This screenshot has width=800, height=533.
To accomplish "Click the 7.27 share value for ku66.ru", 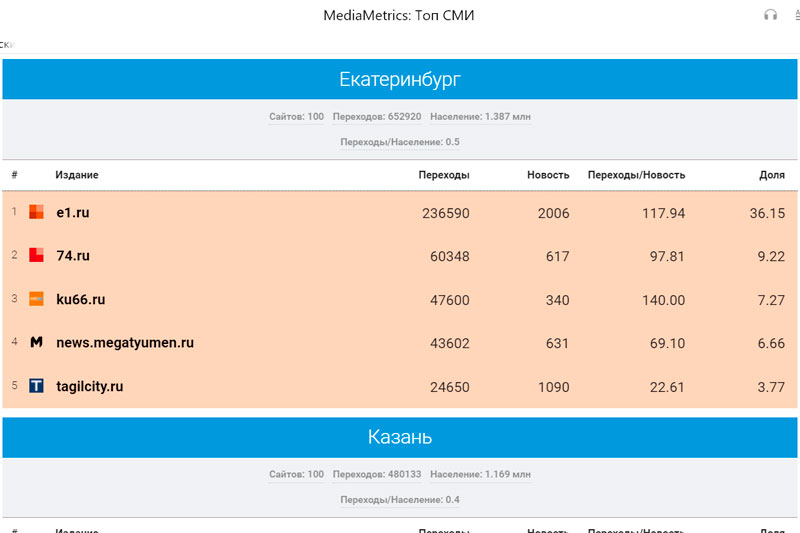I will (771, 300).
